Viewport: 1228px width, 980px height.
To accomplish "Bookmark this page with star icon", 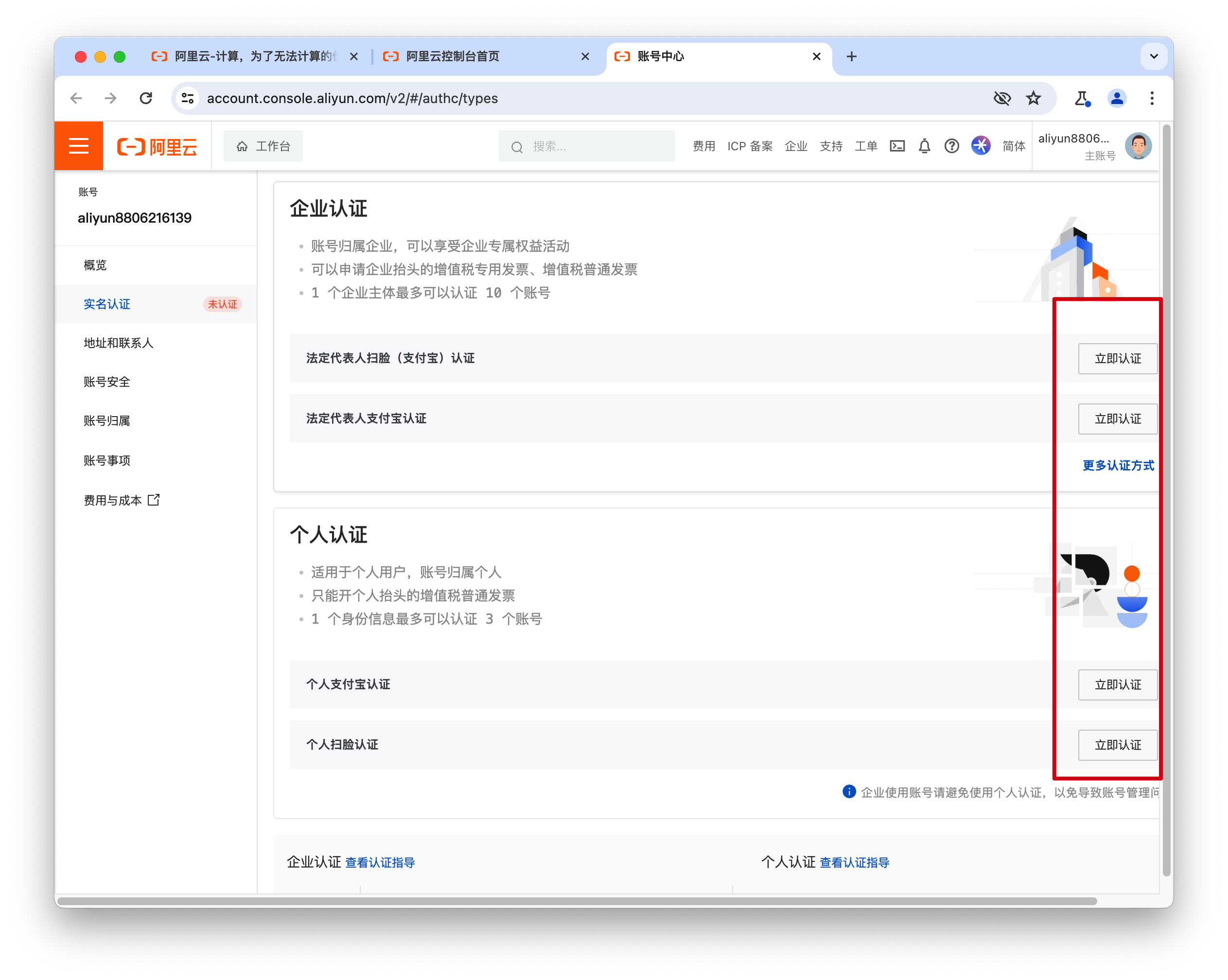I will [x=1033, y=99].
